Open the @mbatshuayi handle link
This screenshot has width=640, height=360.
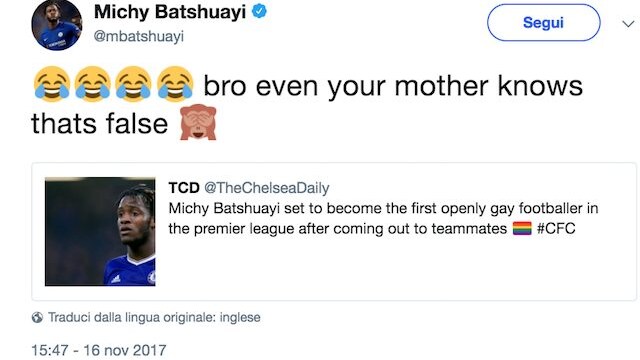[139, 36]
